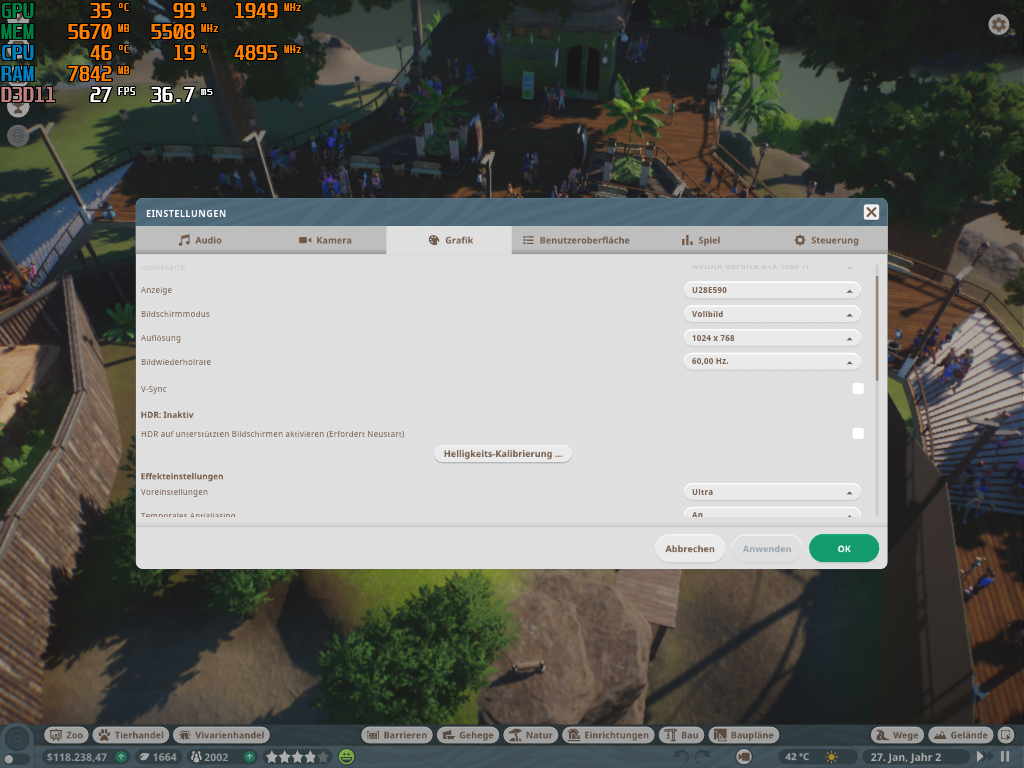This screenshot has width=1024, height=768.
Task: Click the 1664 conservation credits display
Action: (158, 758)
